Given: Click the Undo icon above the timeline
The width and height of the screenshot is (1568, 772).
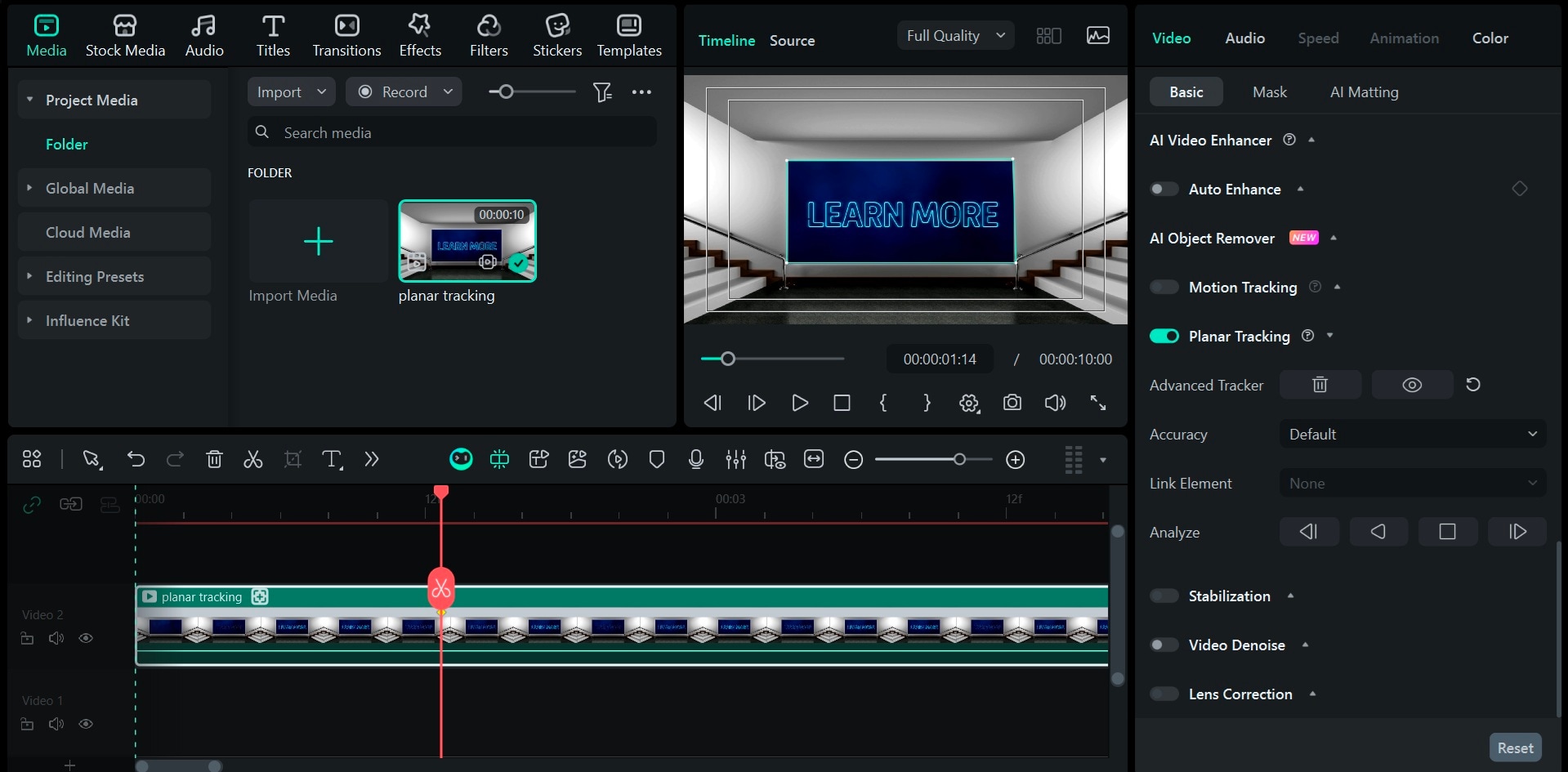Looking at the screenshot, I should (136, 459).
